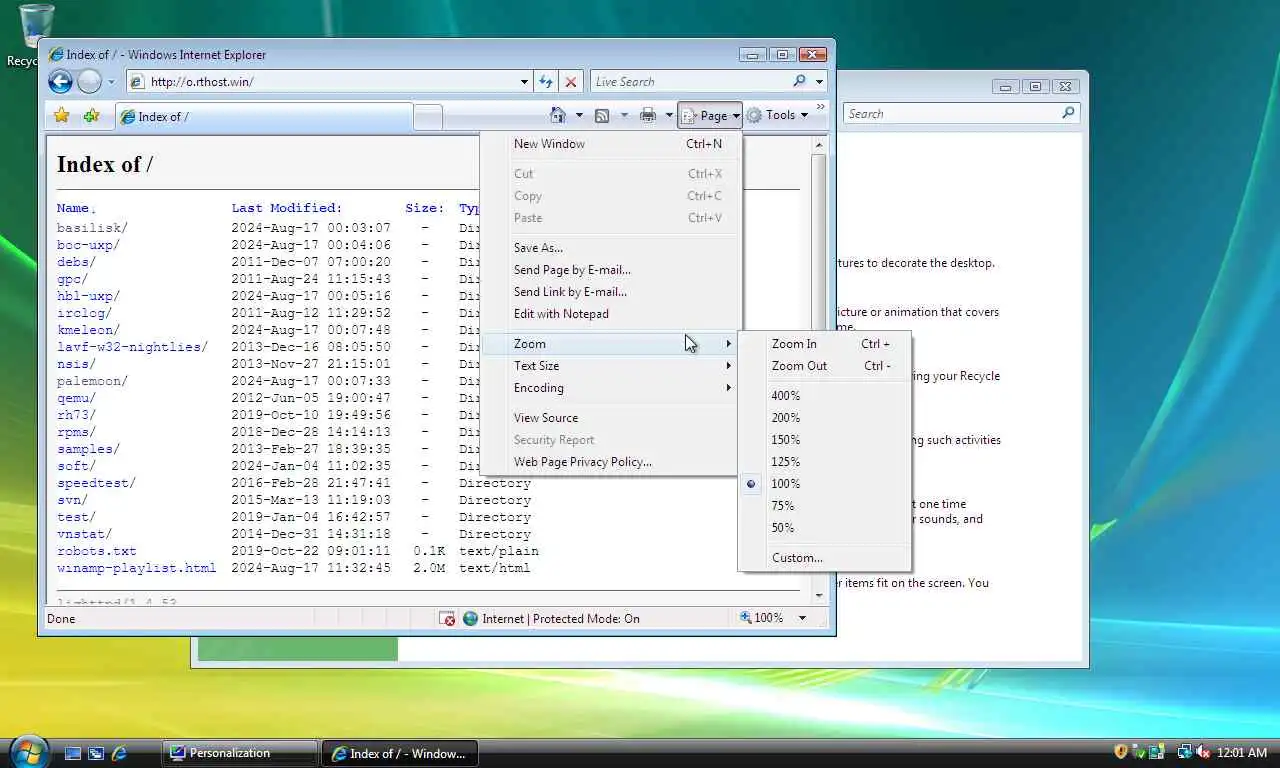Click the Forward navigation arrow
This screenshot has height=768, width=1280.
(89, 82)
